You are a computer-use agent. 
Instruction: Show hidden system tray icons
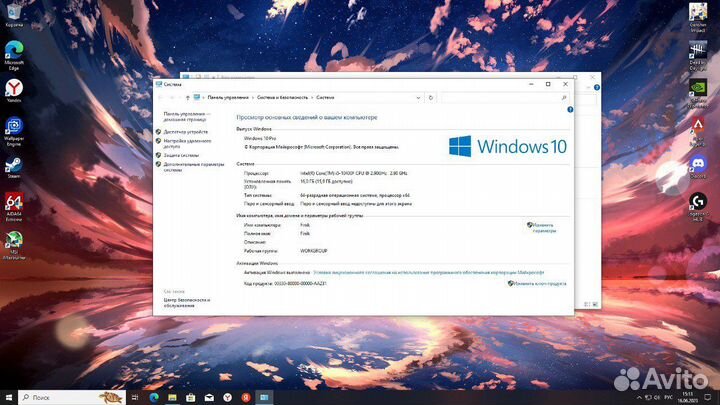click(x=639, y=397)
